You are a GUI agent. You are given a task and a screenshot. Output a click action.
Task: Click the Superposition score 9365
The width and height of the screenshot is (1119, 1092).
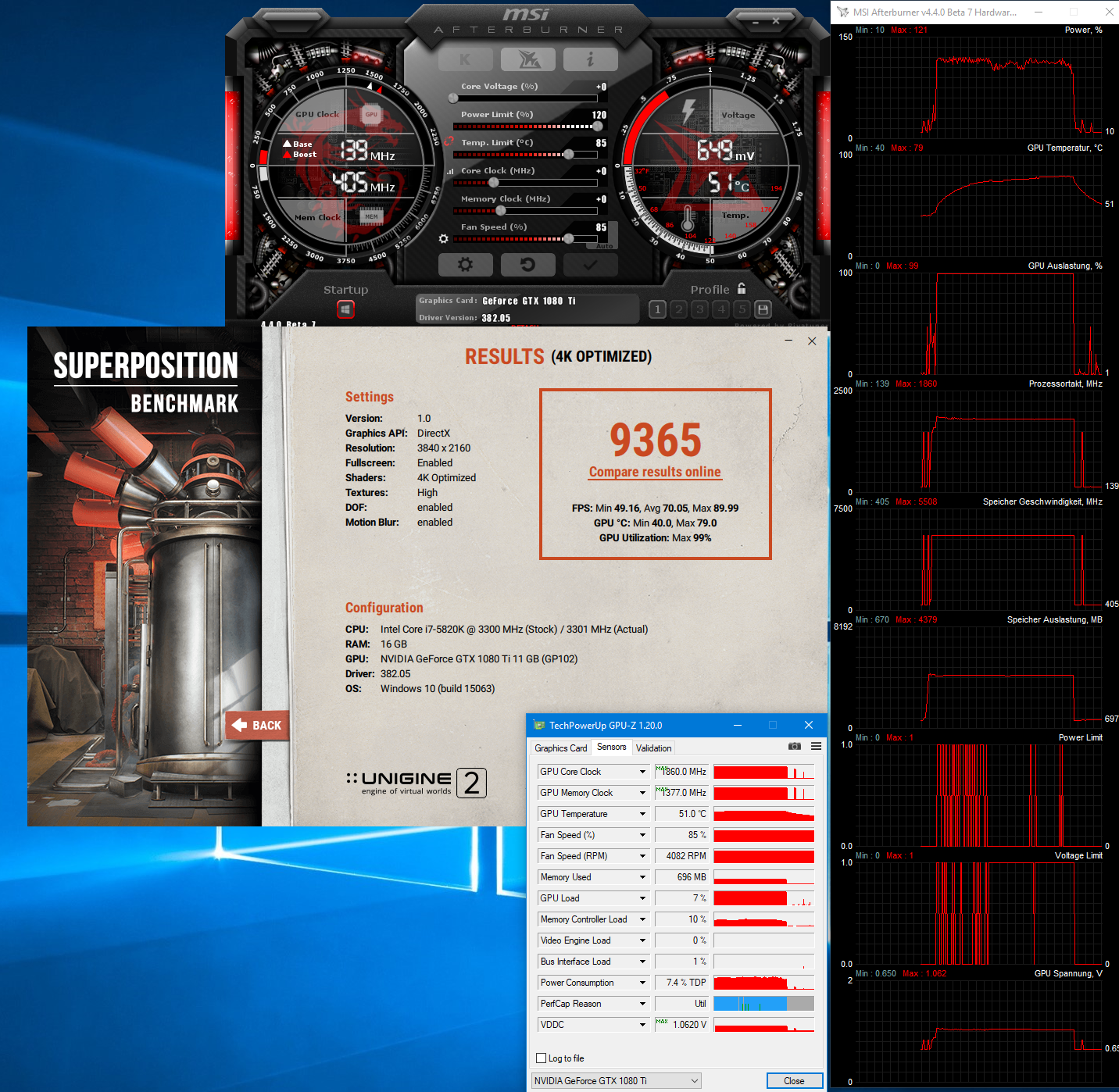point(656,440)
